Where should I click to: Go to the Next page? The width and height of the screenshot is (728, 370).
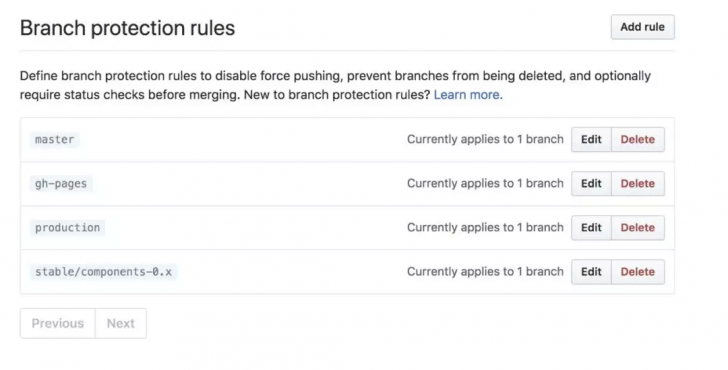click(x=121, y=323)
